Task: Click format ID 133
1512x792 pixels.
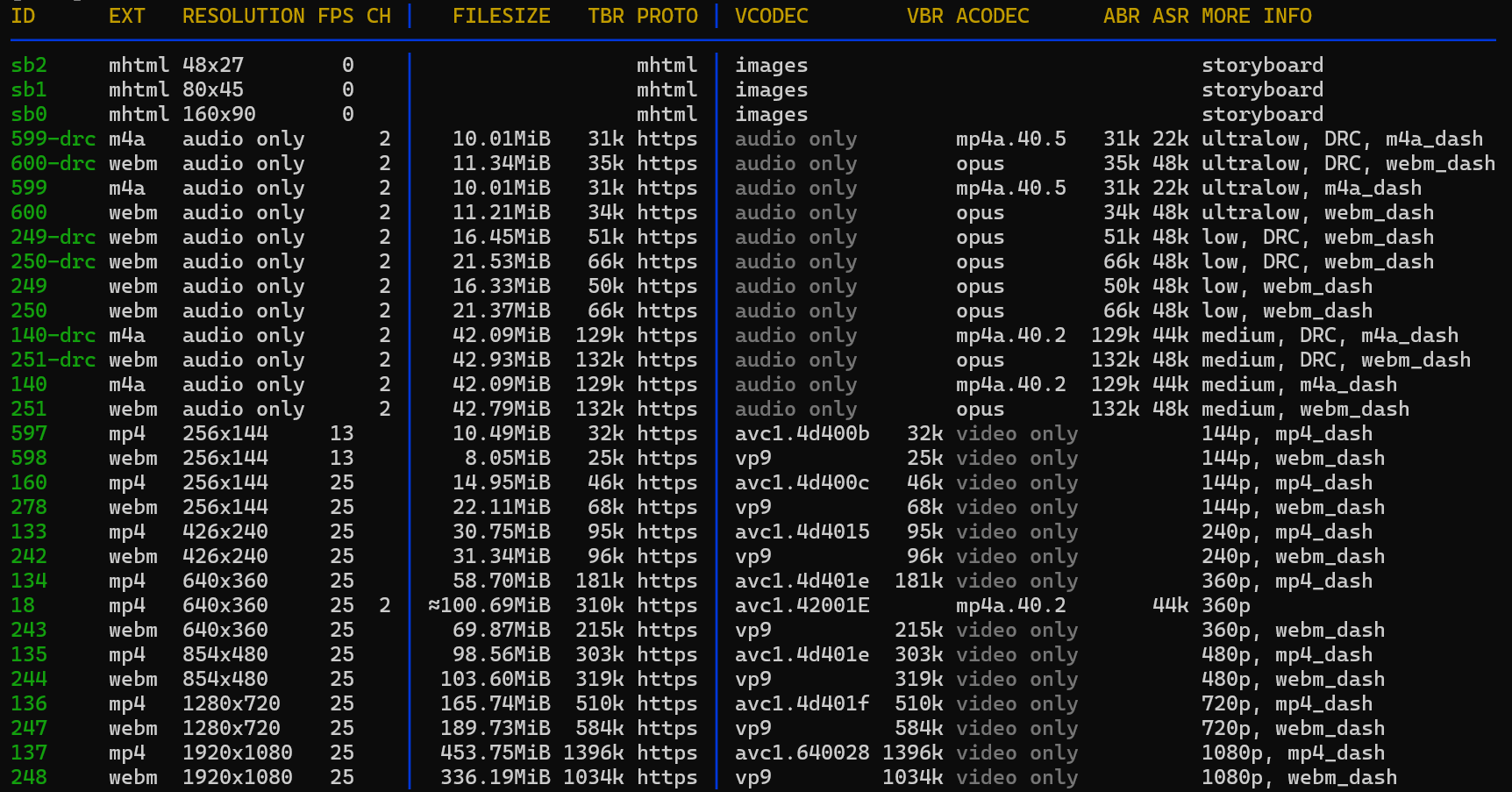Action: [x=29, y=532]
